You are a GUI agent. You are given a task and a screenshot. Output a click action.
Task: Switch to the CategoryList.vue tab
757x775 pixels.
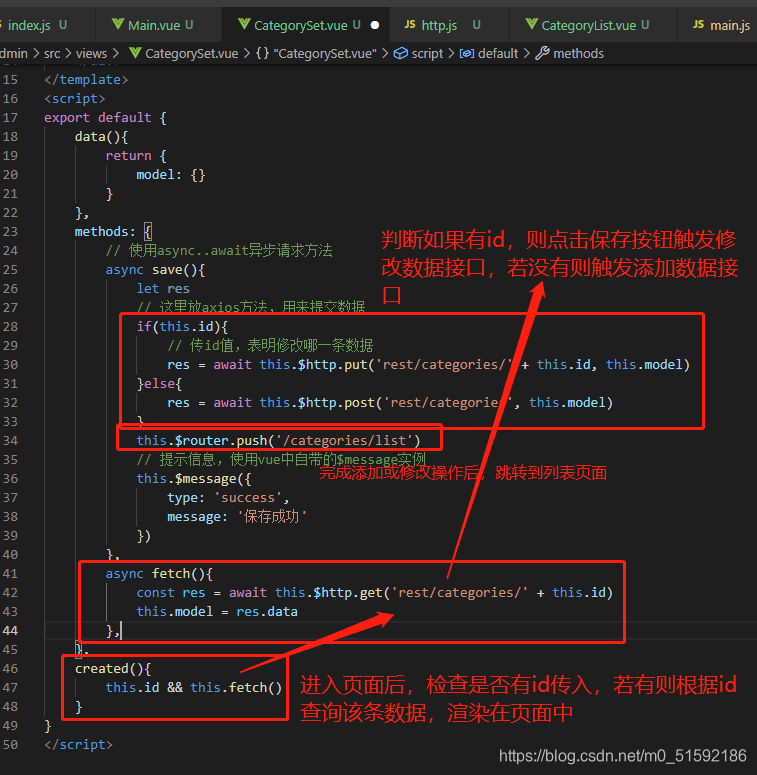coord(593,25)
